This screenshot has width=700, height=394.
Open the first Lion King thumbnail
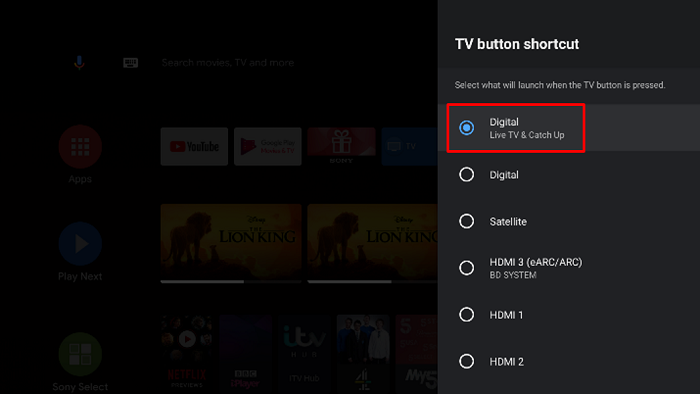[x=231, y=241]
